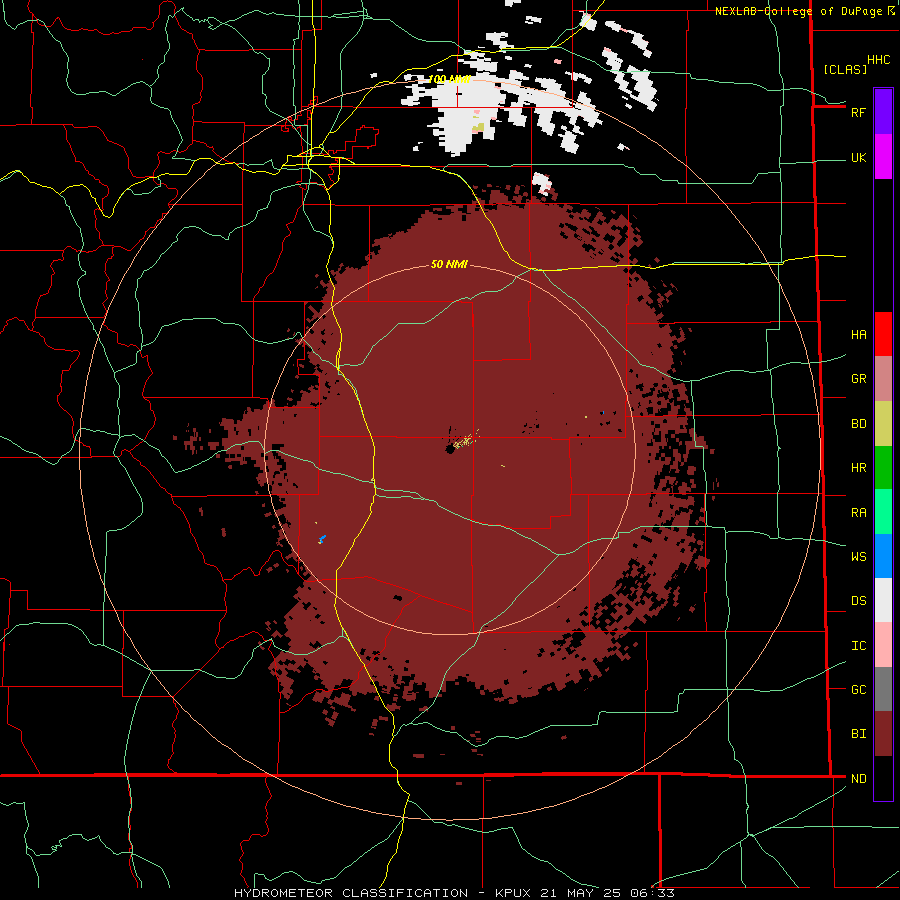Click the blue WS legend swatch
This screenshot has width=900, height=900.
883,556
